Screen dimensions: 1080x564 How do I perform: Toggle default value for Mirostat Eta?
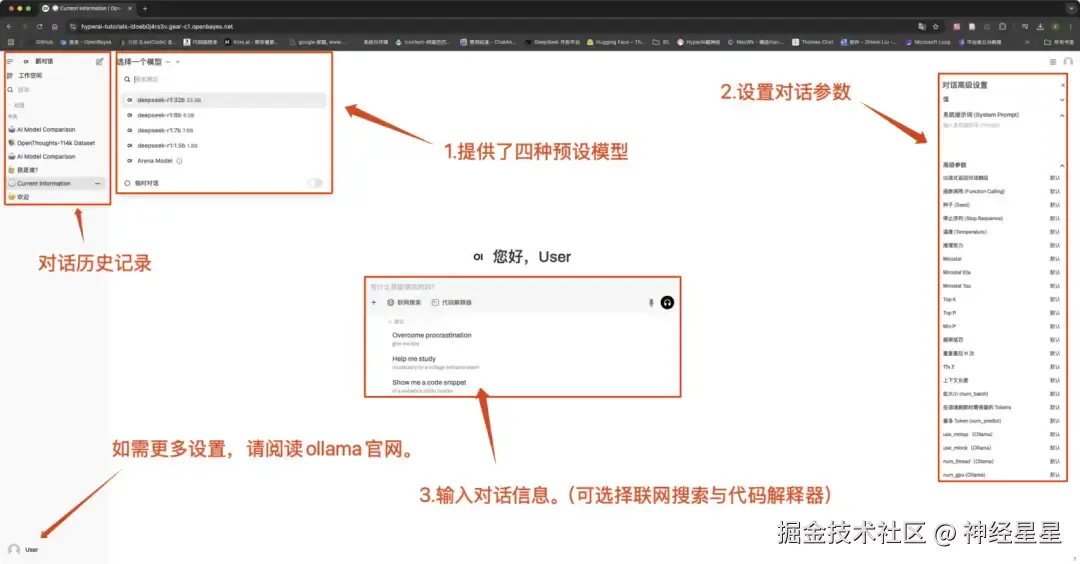pyautogui.click(x=1055, y=273)
